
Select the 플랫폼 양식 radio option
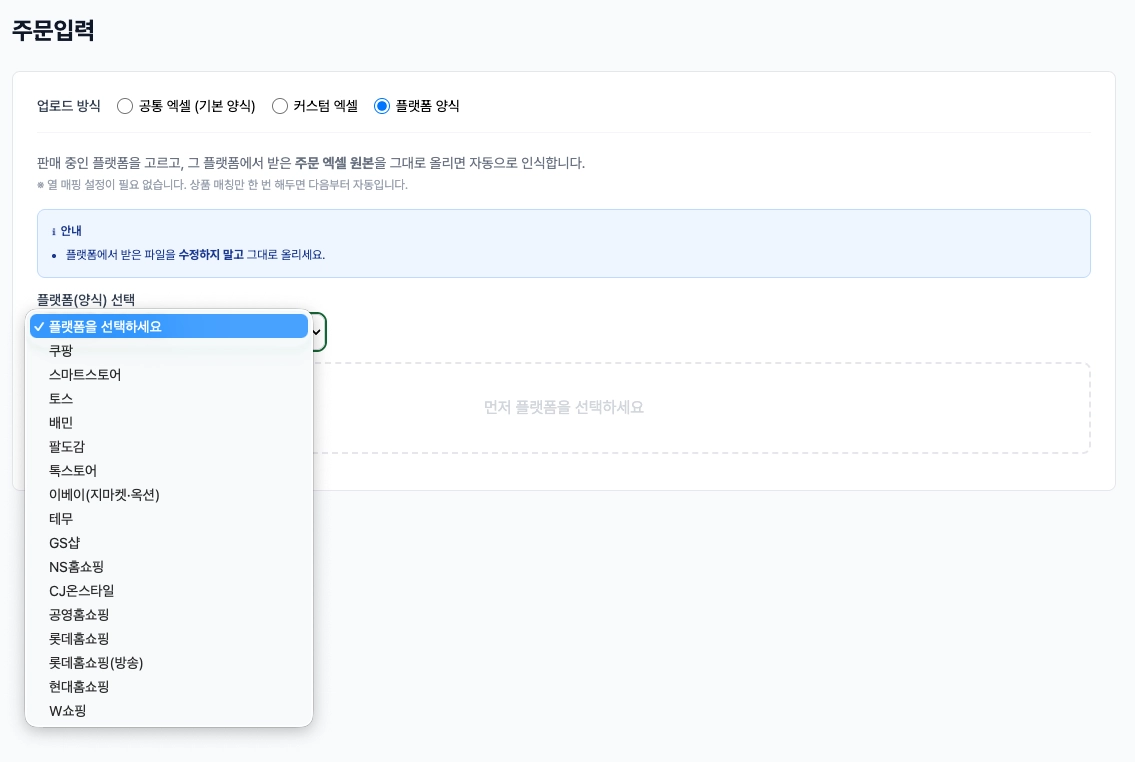click(381, 106)
